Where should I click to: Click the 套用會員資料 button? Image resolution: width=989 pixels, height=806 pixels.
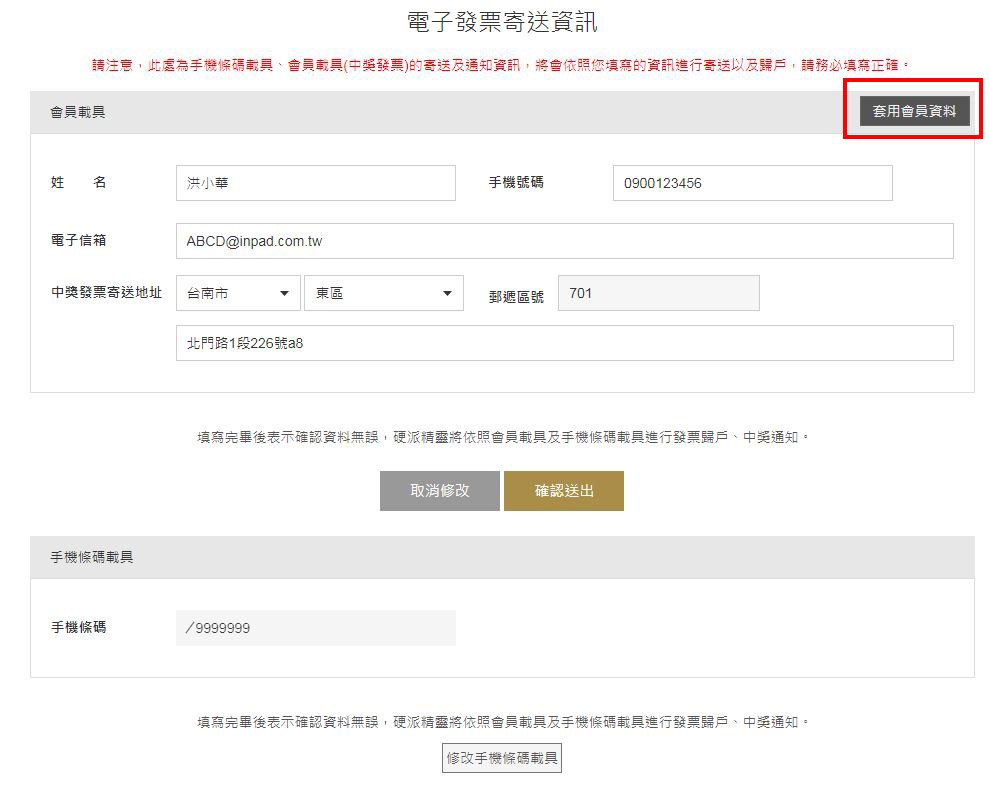pyautogui.click(x=915, y=111)
